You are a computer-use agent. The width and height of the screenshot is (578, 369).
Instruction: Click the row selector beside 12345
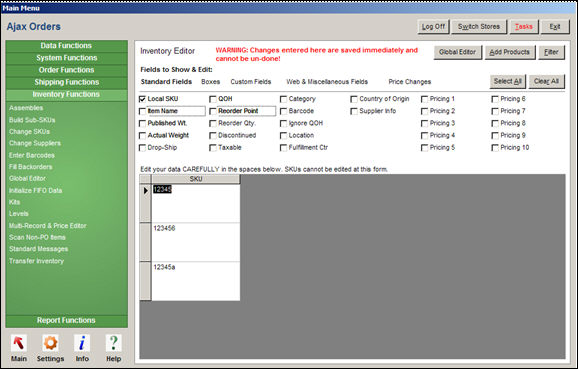click(x=145, y=203)
